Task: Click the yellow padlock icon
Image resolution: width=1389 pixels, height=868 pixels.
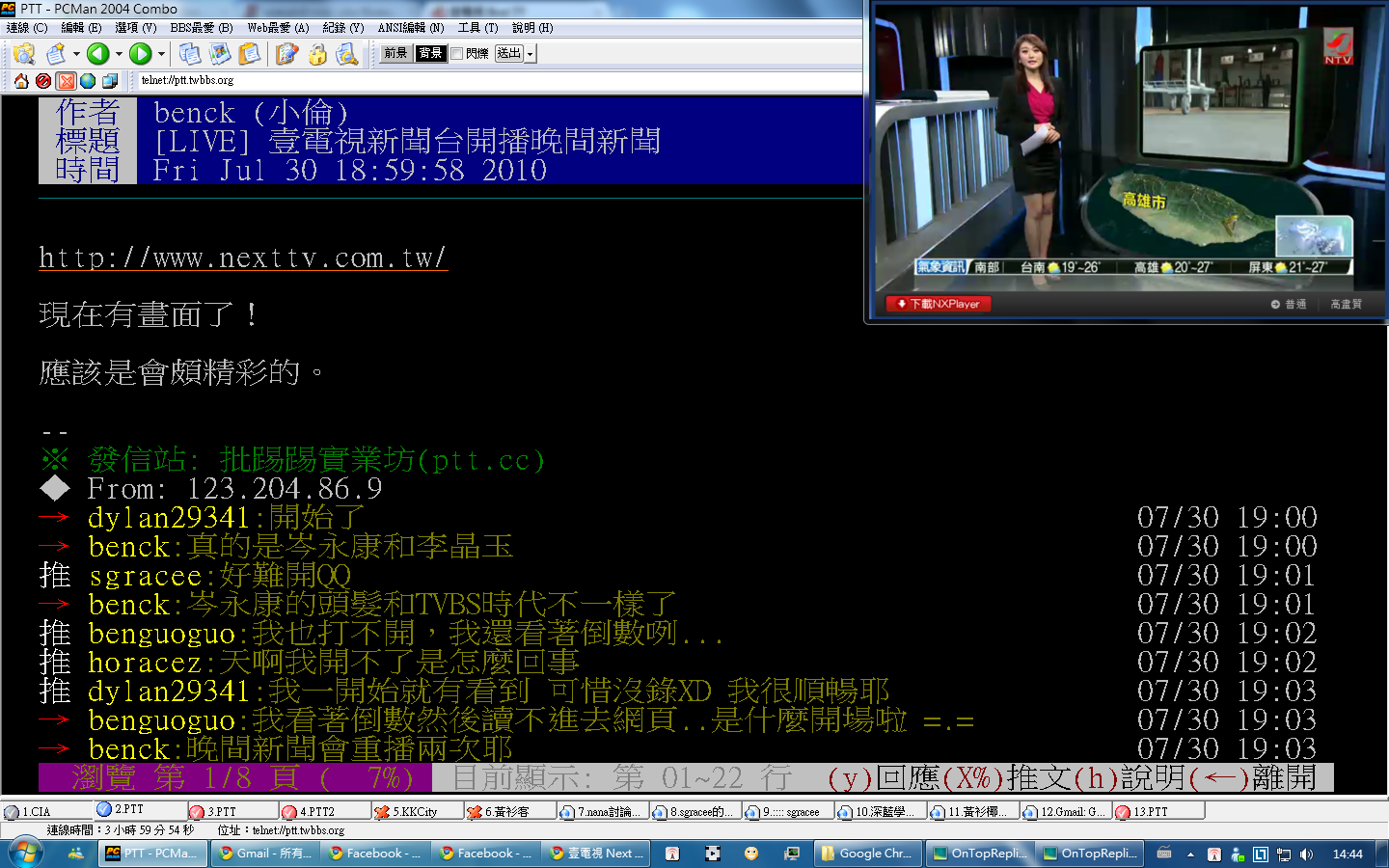Action: pos(317,54)
